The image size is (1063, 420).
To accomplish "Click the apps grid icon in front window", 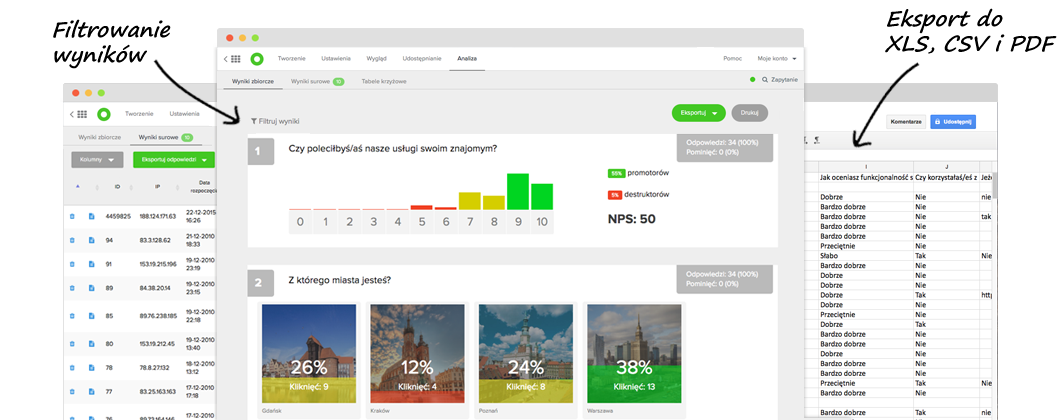I will coord(236,59).
